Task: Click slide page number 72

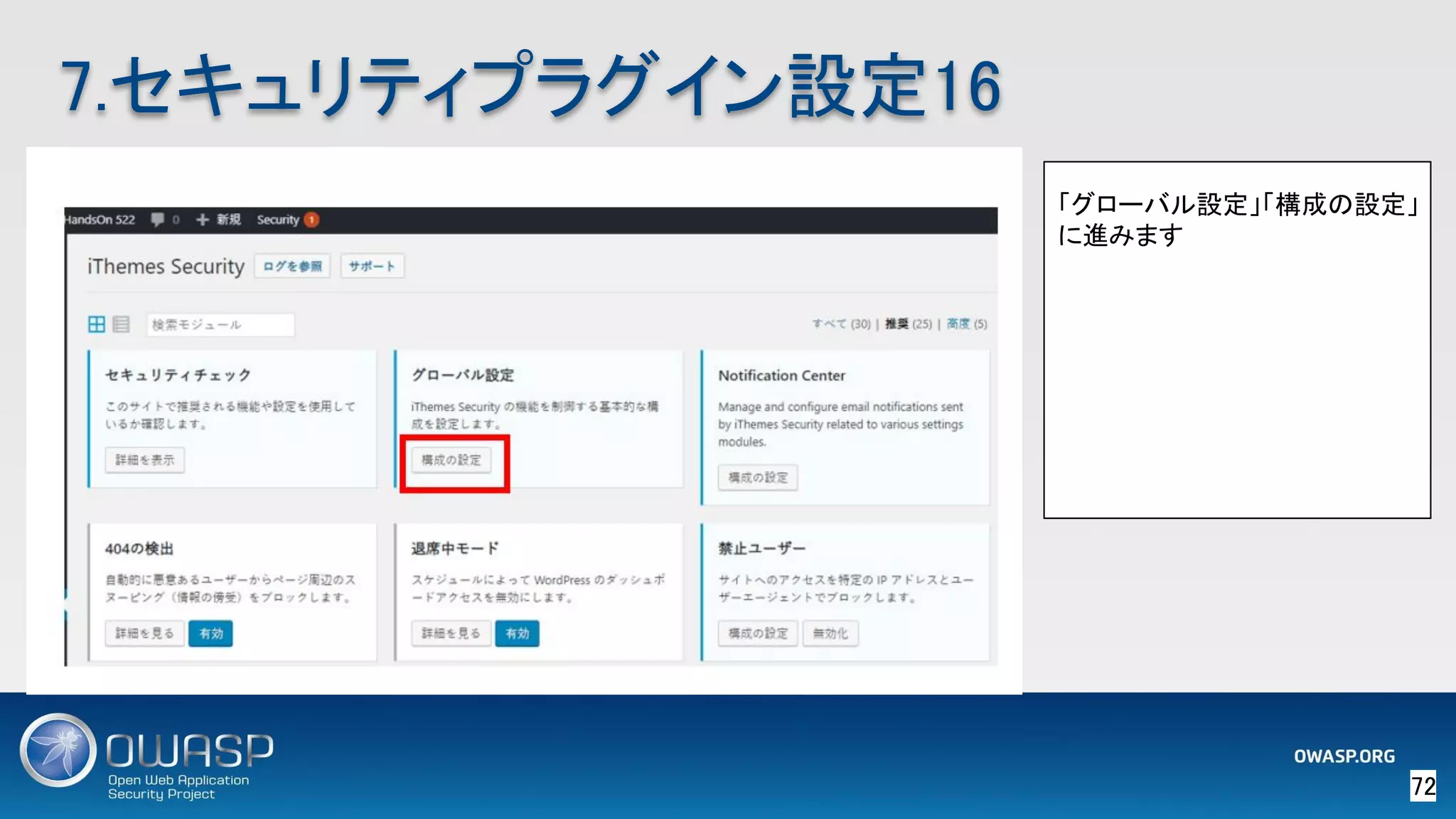Action: tap(1423, 786)
